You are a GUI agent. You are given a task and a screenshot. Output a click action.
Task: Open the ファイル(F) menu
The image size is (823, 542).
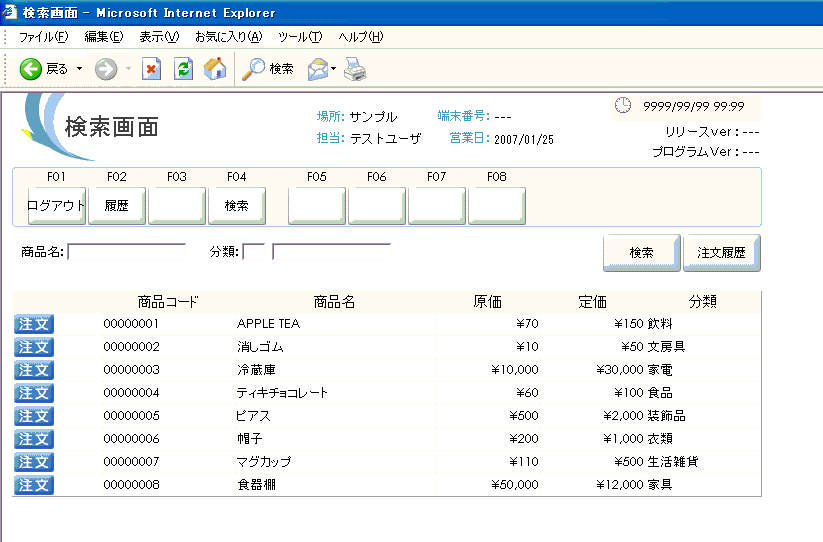click(44, 37)
